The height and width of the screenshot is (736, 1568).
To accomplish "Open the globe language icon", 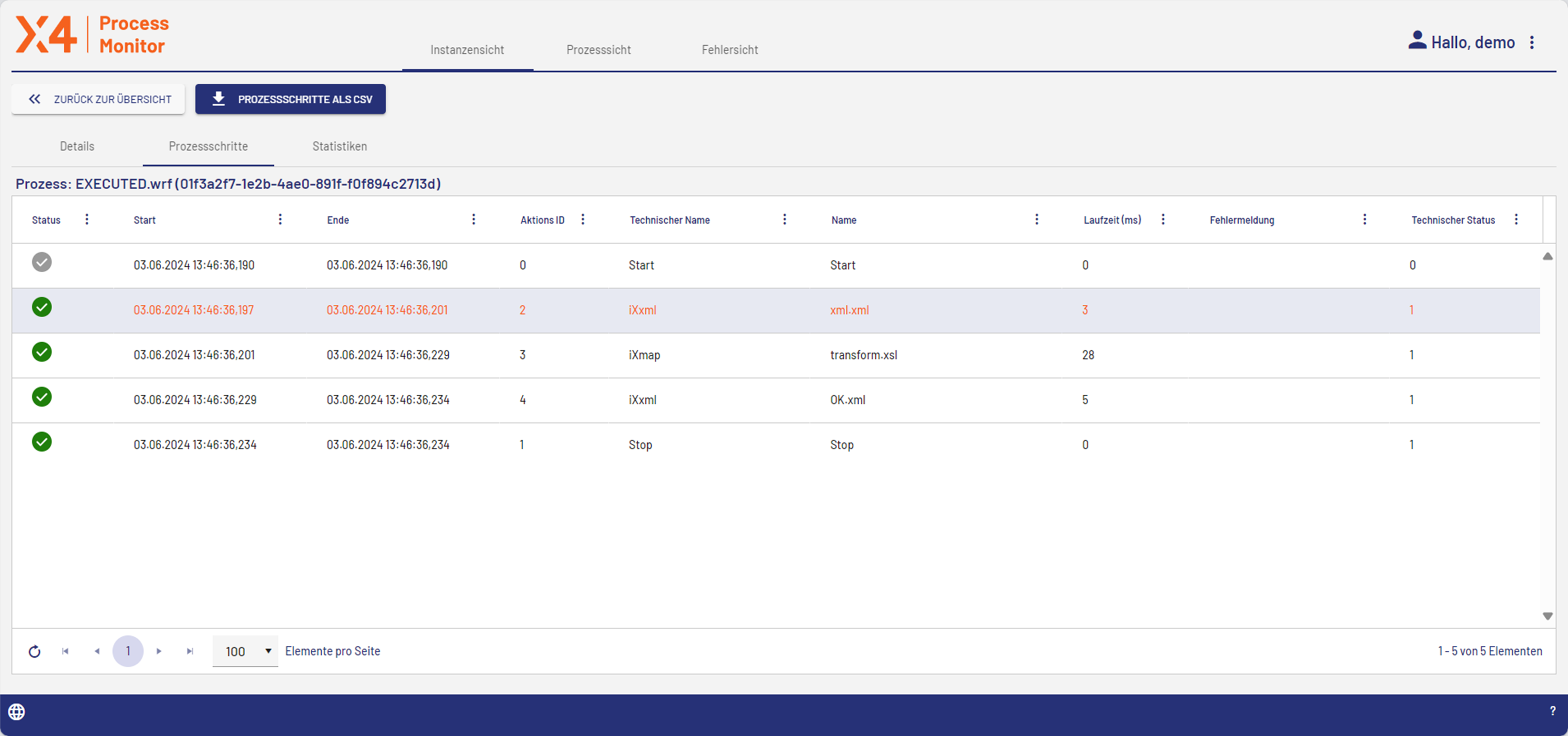I will [x=17, y=712].
